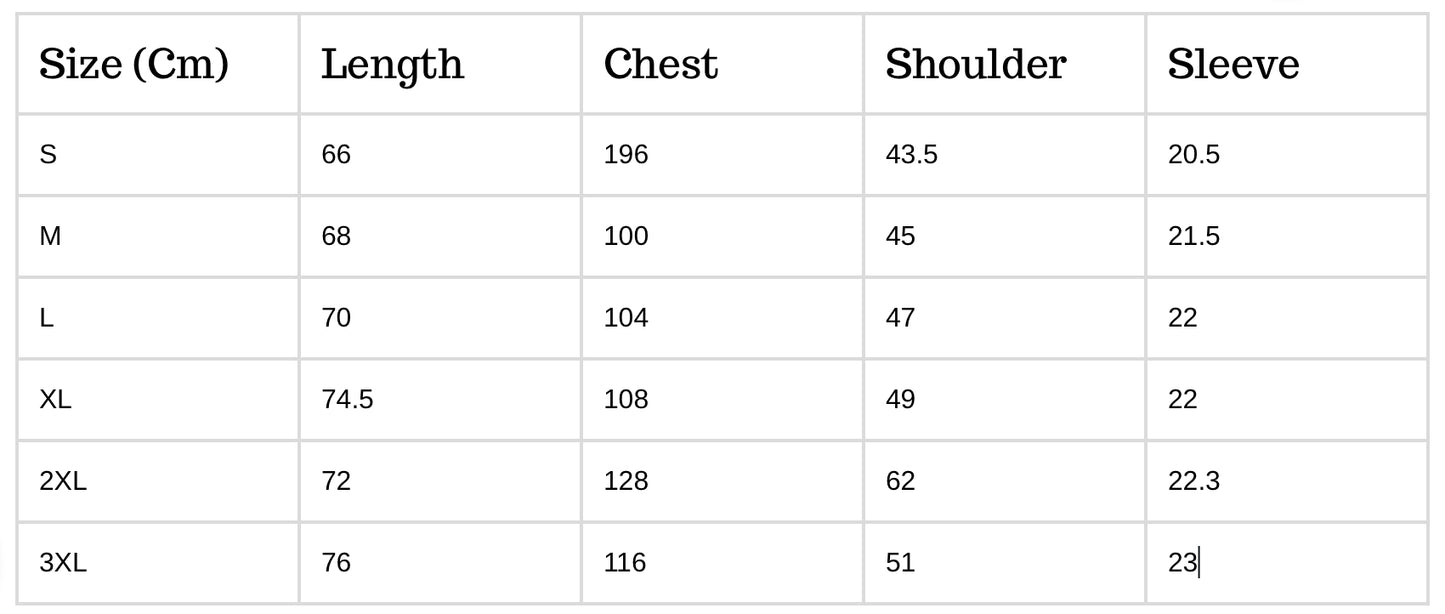Click the Chest column header cell
The width and height of the screenshot is (1445, 614).
coord(660,65)
